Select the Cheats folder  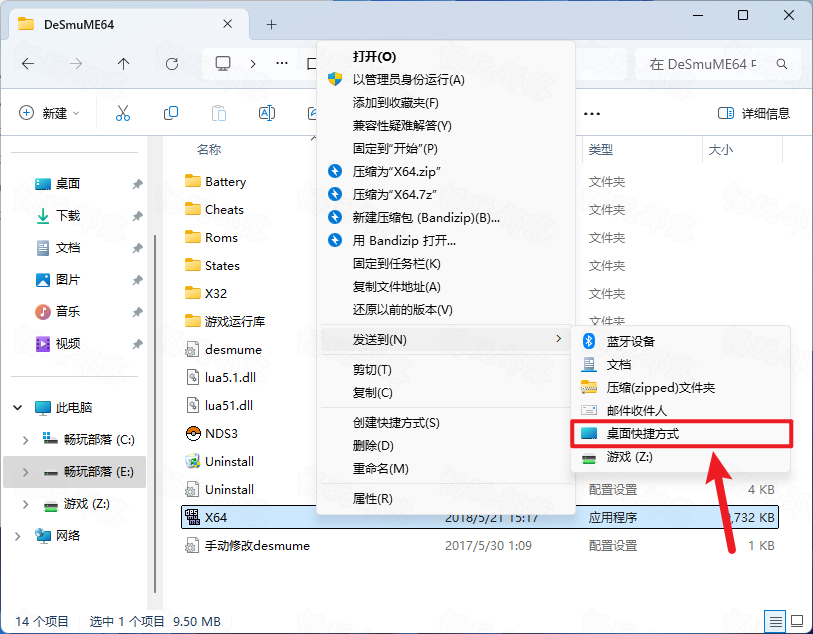pos(224,209)
